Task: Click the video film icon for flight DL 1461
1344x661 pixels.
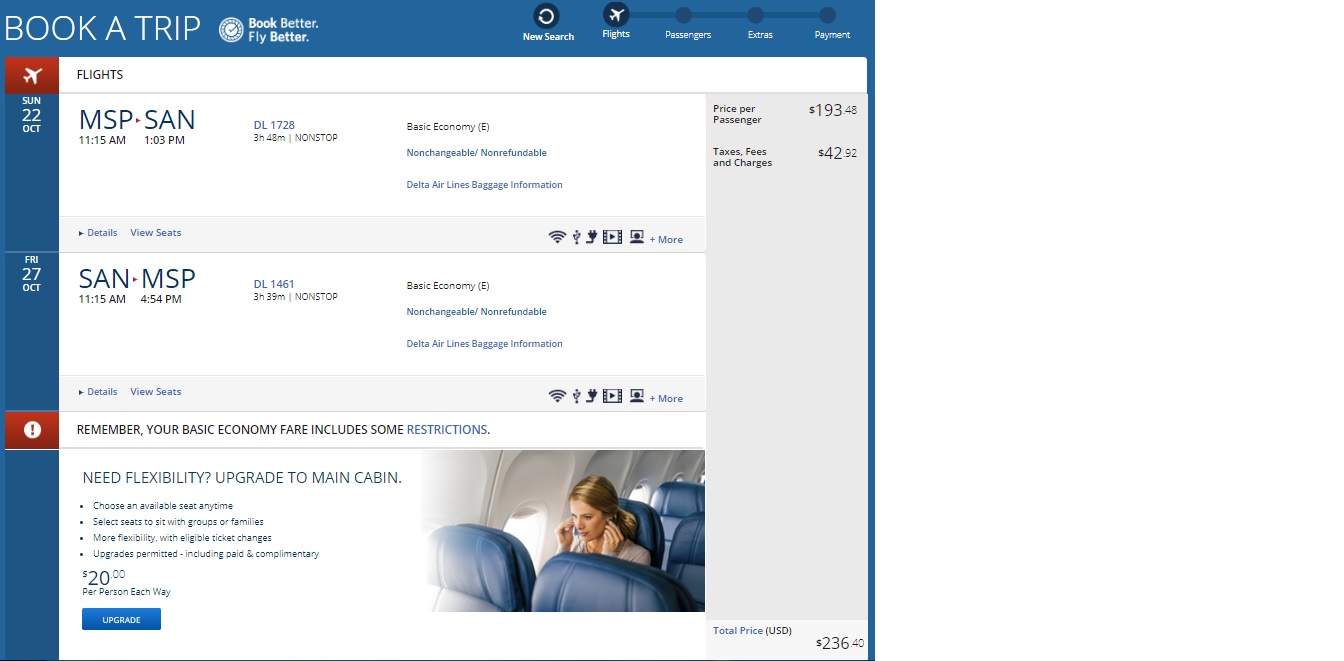Action: coord(612,396)
